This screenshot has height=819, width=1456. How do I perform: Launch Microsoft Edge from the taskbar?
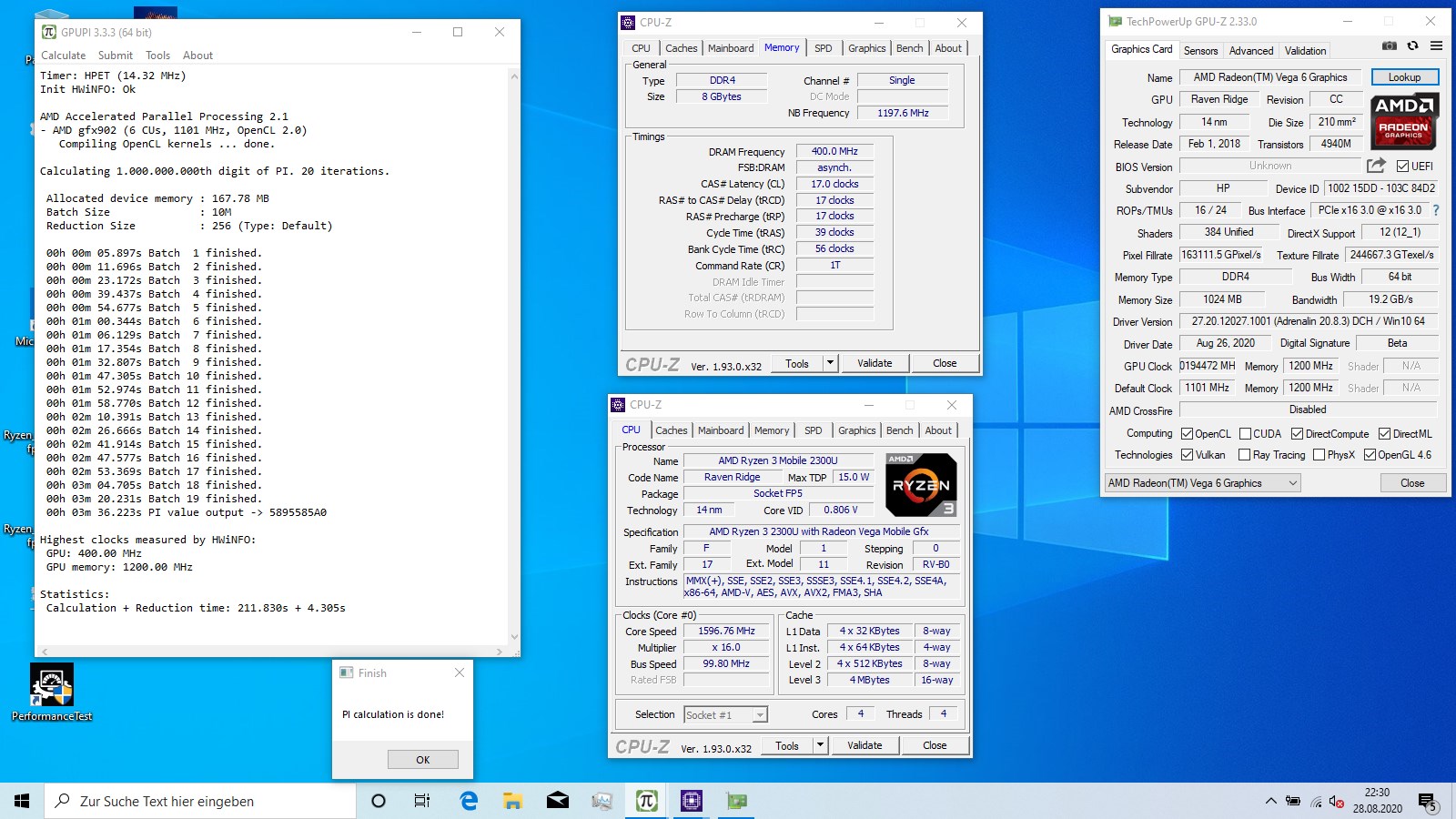469,801
